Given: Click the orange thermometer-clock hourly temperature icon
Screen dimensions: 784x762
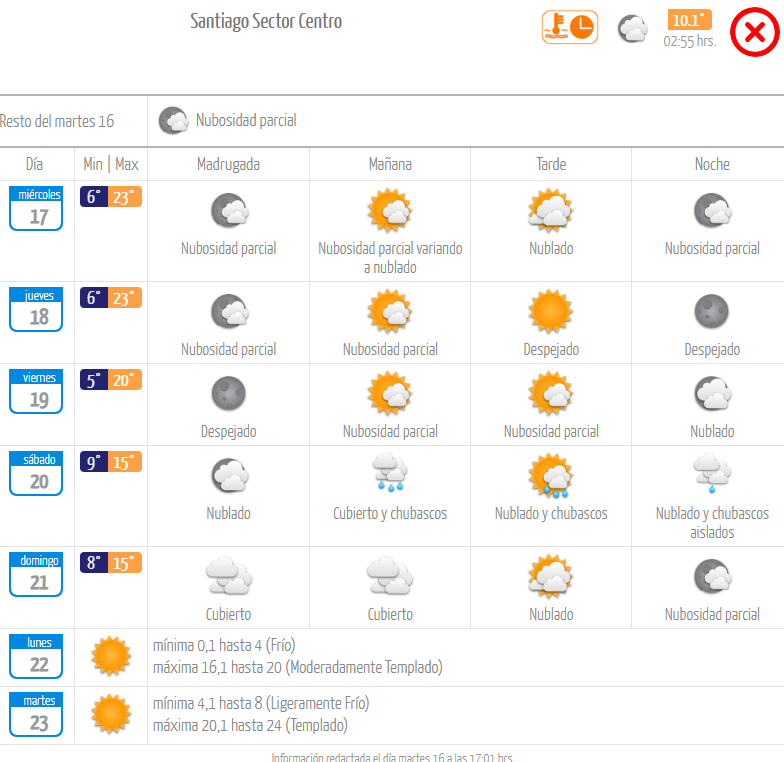Looking at the screenshot, I should point(570,28).
